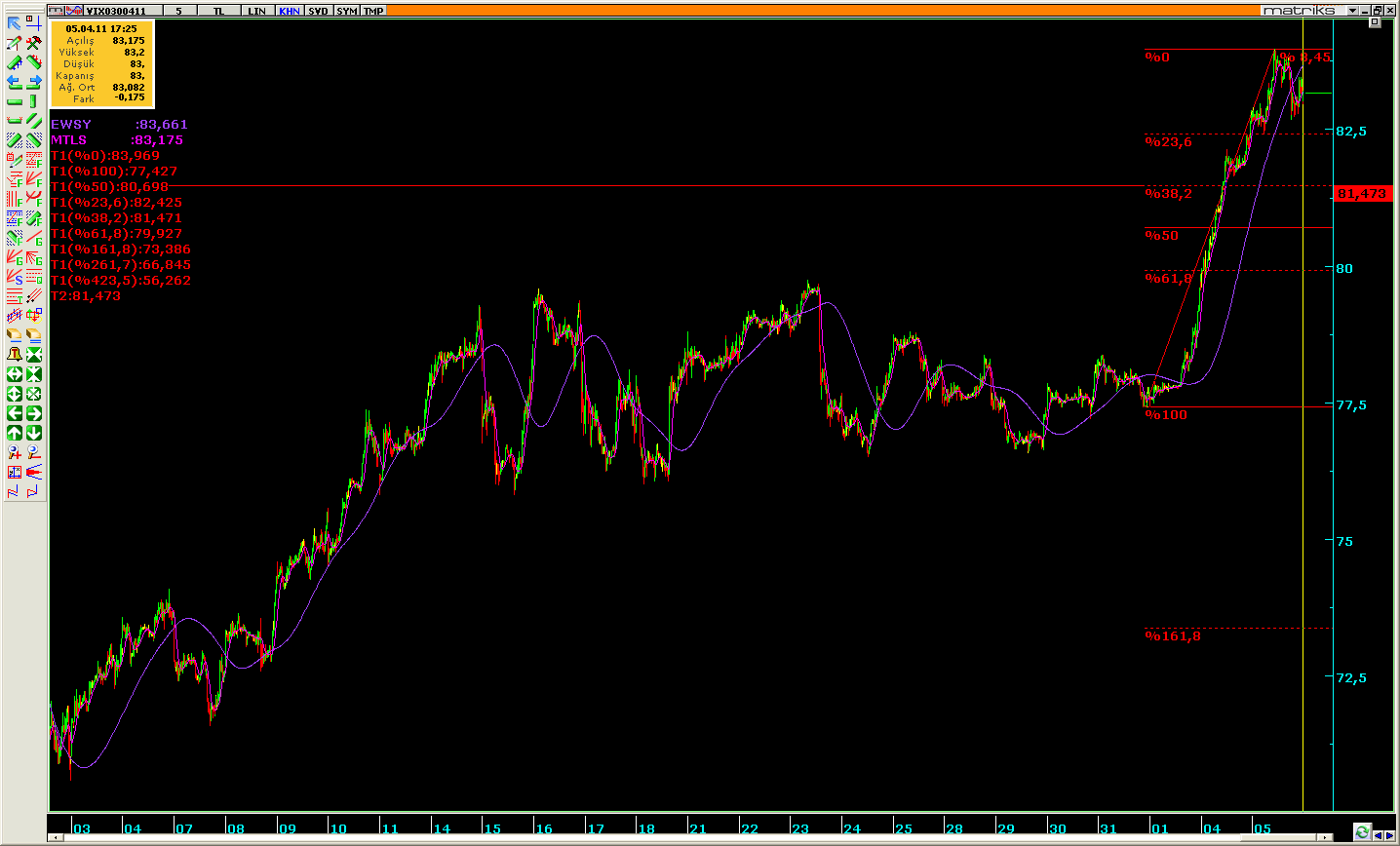Click the TL currency button
The width and height of the screenshot is (1400, 846).
click(218, 11)
